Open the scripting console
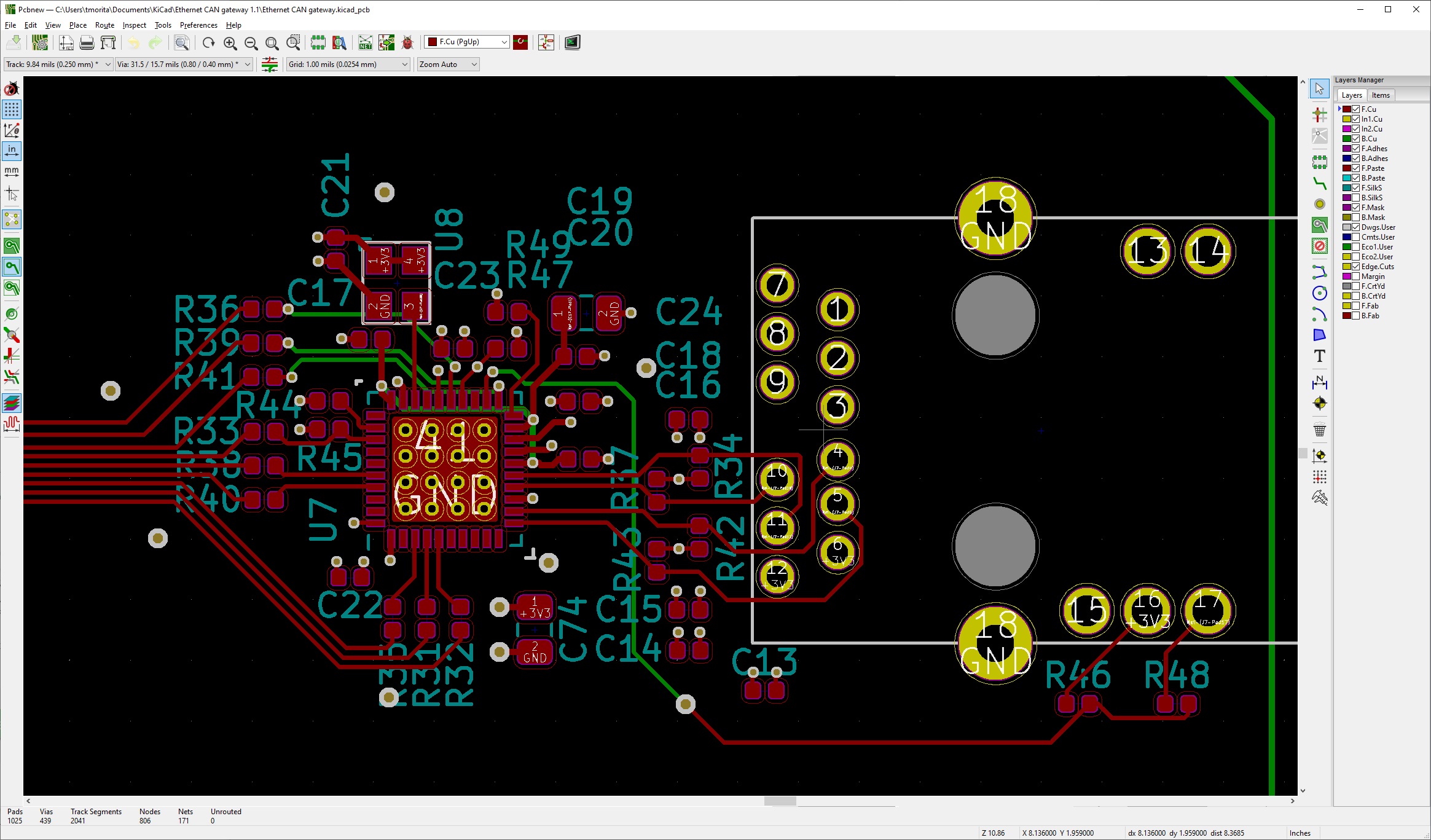The width and height of the screenshot is (1431, 840). point(573,42)
